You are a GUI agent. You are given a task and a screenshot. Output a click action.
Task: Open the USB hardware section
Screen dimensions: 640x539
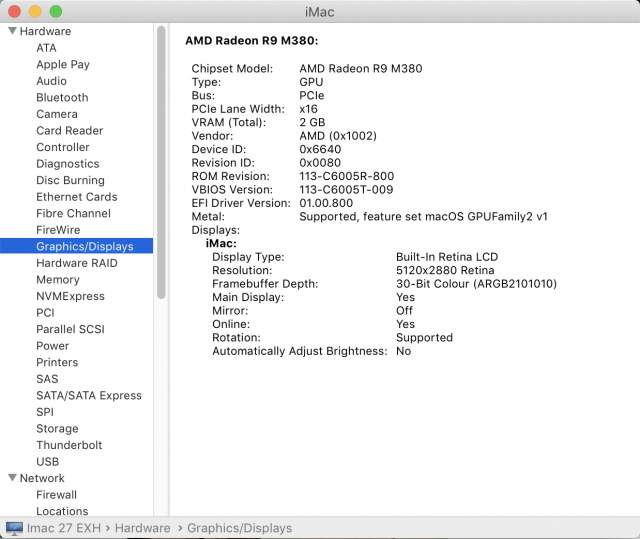47,462
